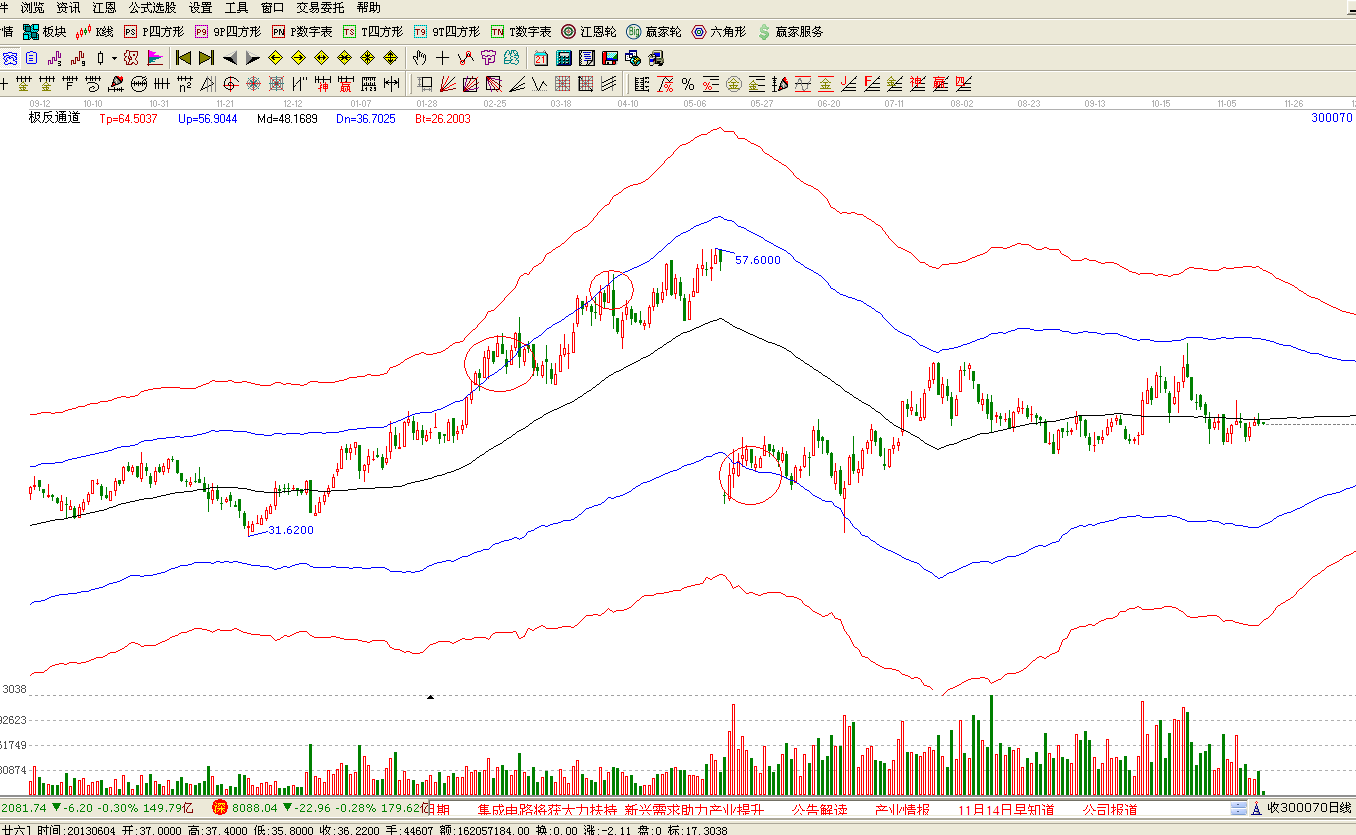This screenshot has height=835, width=1356.
Task: Open the 板块 sector view
Action: tap(45, 32)
